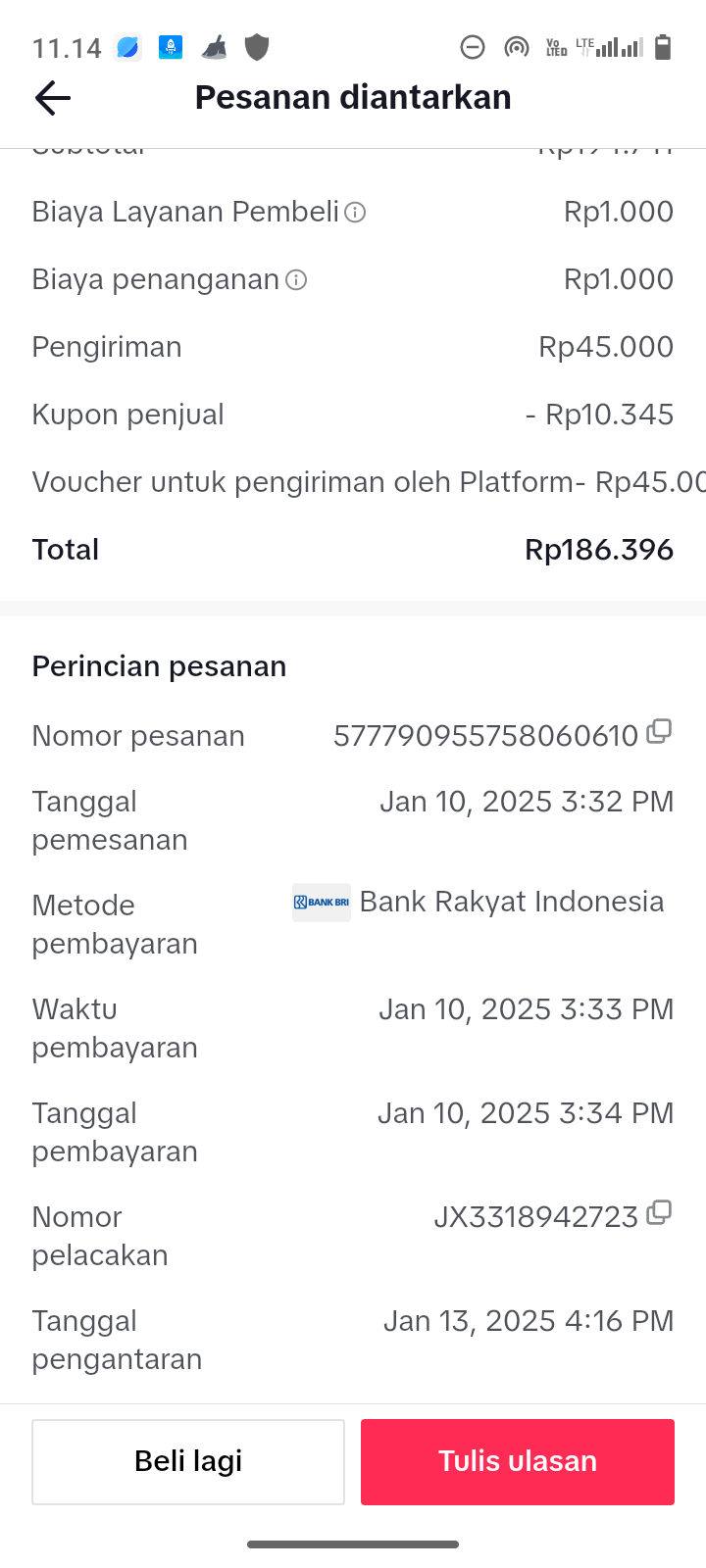Tap the Voucher untuk pengiriman oleh Platform row
This screenshot has height=1568, width=706.
coord(353,482)
